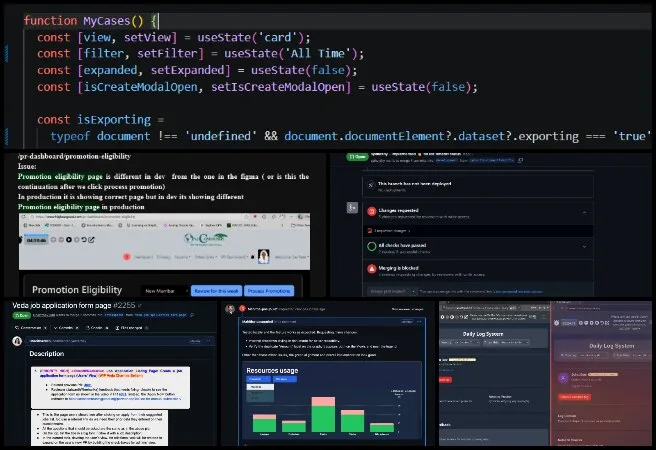Click the green Open badge on the merge-status pull request
Image resolution: width=656 pixels, height=450 pixels.
click(x=357, y=157)
